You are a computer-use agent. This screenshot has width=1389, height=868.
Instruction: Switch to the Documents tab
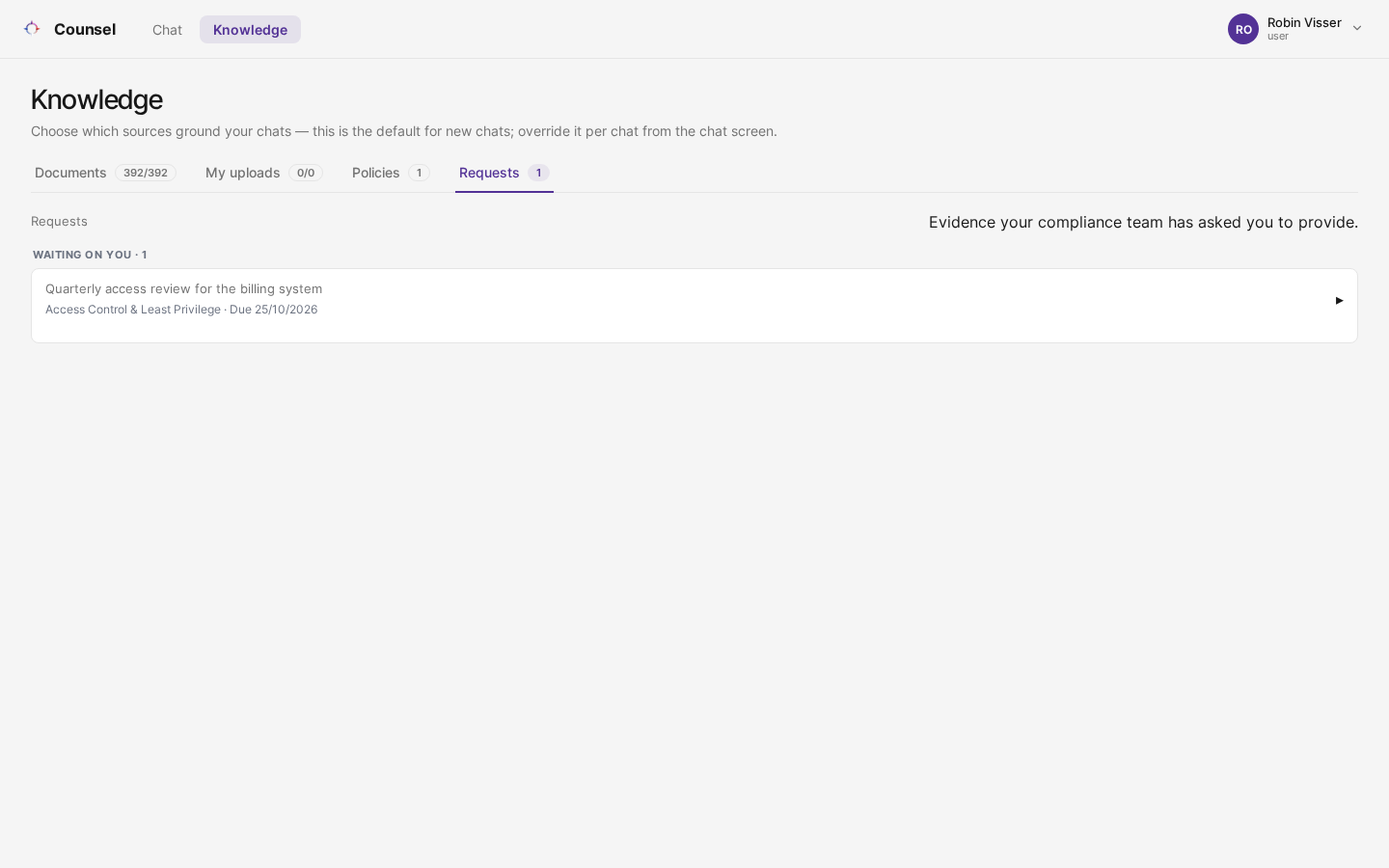(x=105, y=173)
